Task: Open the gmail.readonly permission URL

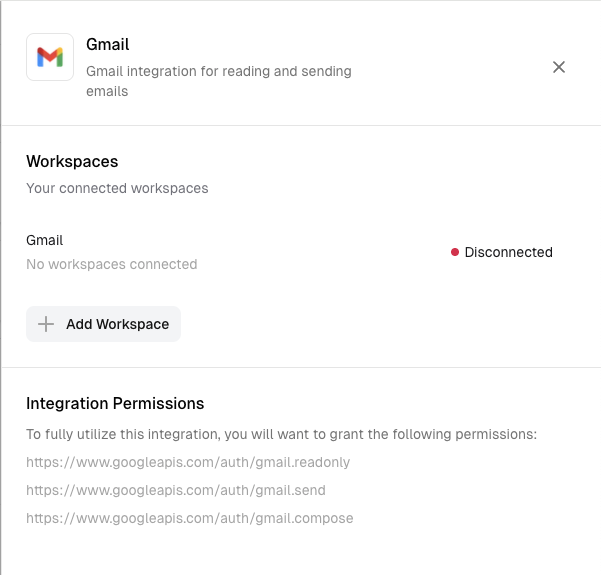Action: pyautogui.click(x=188, y=462)
